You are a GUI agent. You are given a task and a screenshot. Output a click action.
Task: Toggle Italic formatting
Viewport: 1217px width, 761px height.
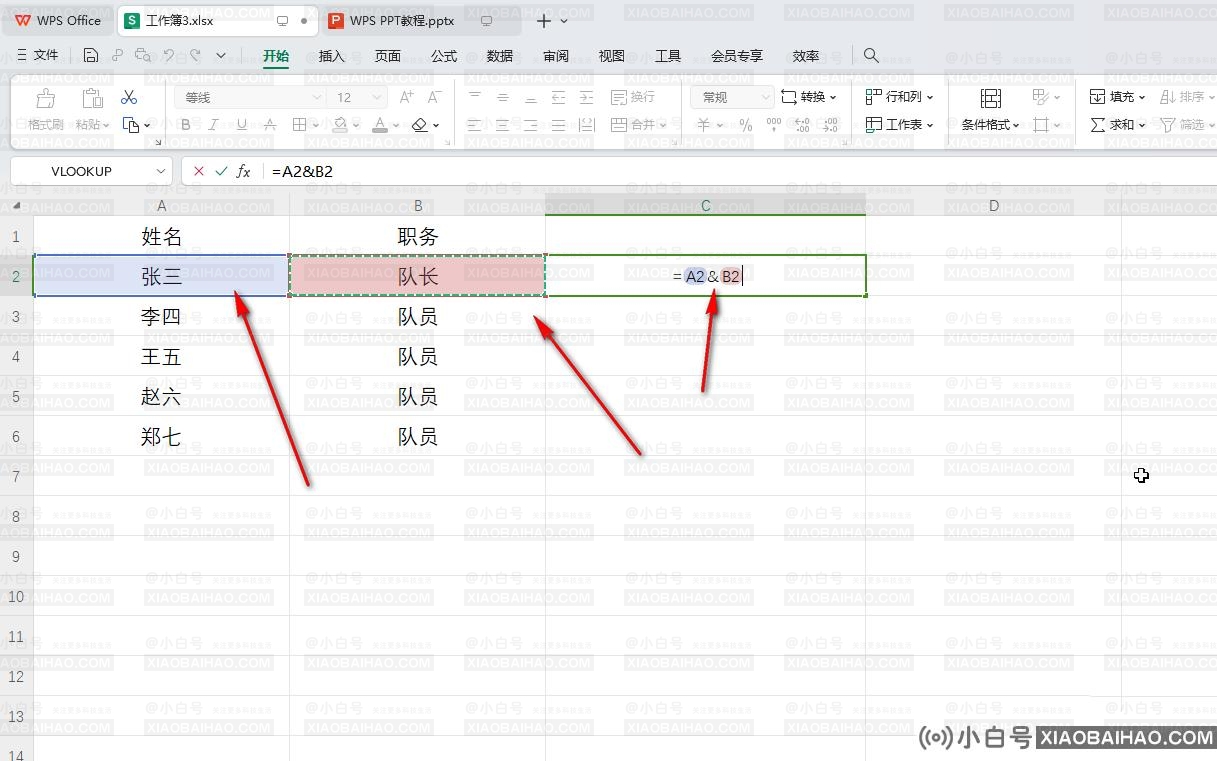pos(213,125)
